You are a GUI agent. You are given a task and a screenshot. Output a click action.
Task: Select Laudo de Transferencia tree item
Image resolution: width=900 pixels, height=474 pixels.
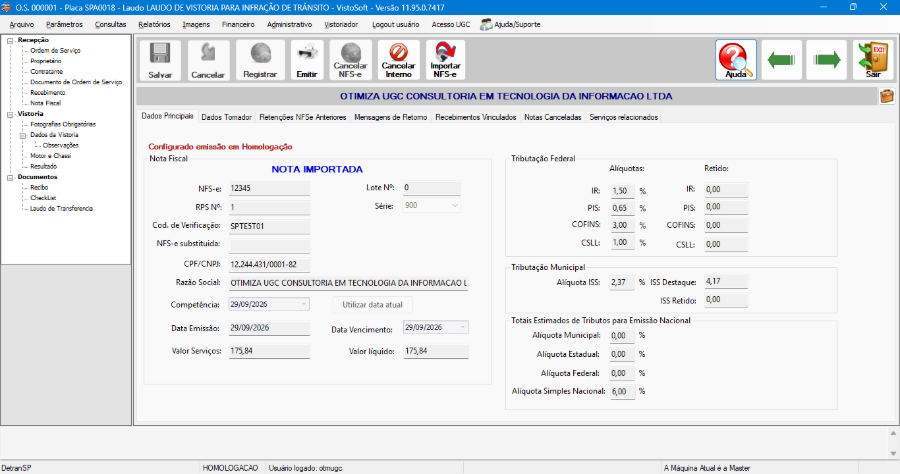[x=61, y=209]
